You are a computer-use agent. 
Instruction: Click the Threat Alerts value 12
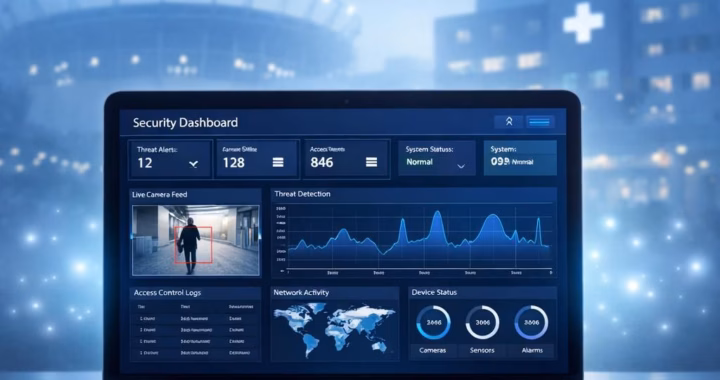point(145,163)
